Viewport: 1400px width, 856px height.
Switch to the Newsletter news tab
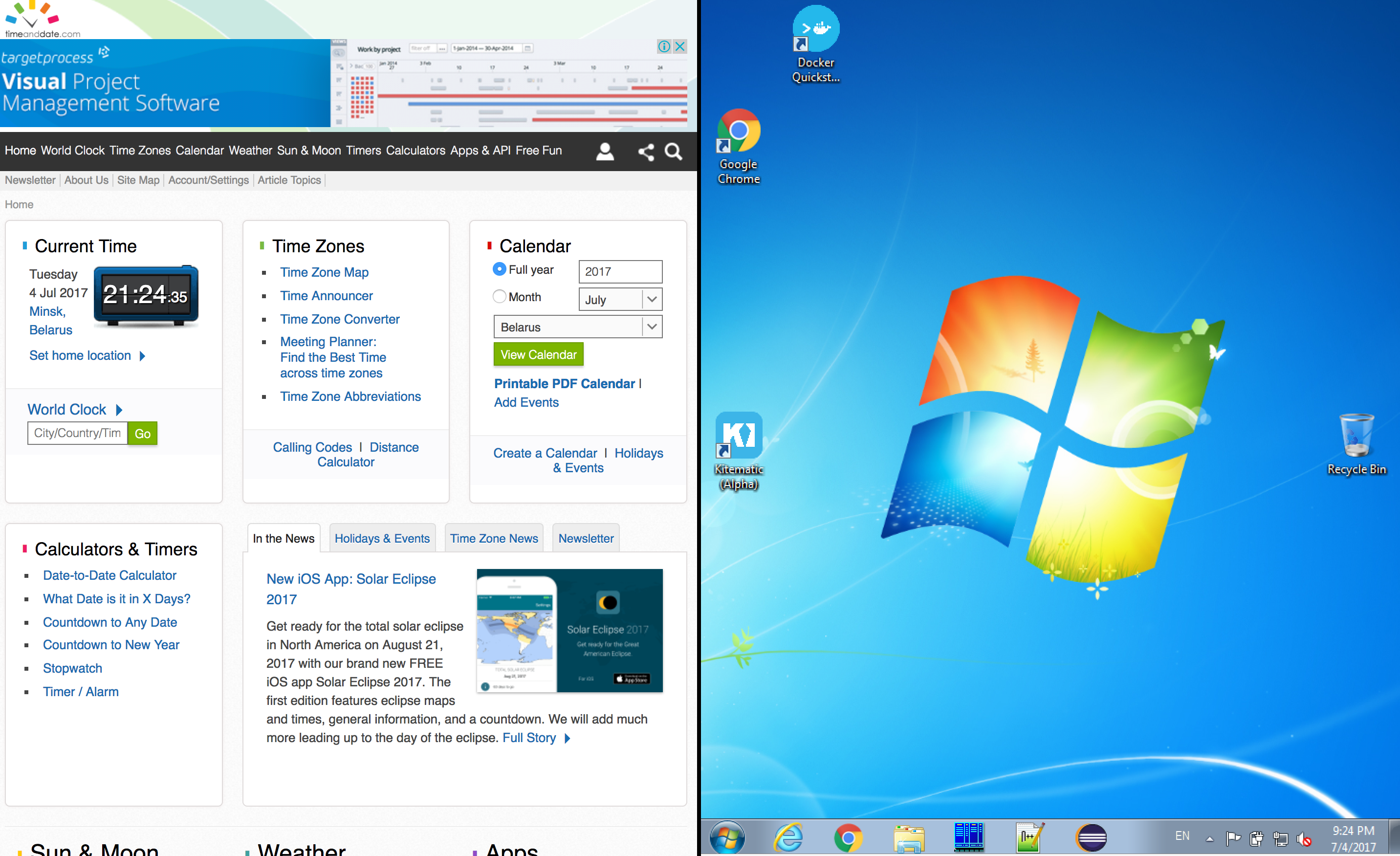pos(586,538)
